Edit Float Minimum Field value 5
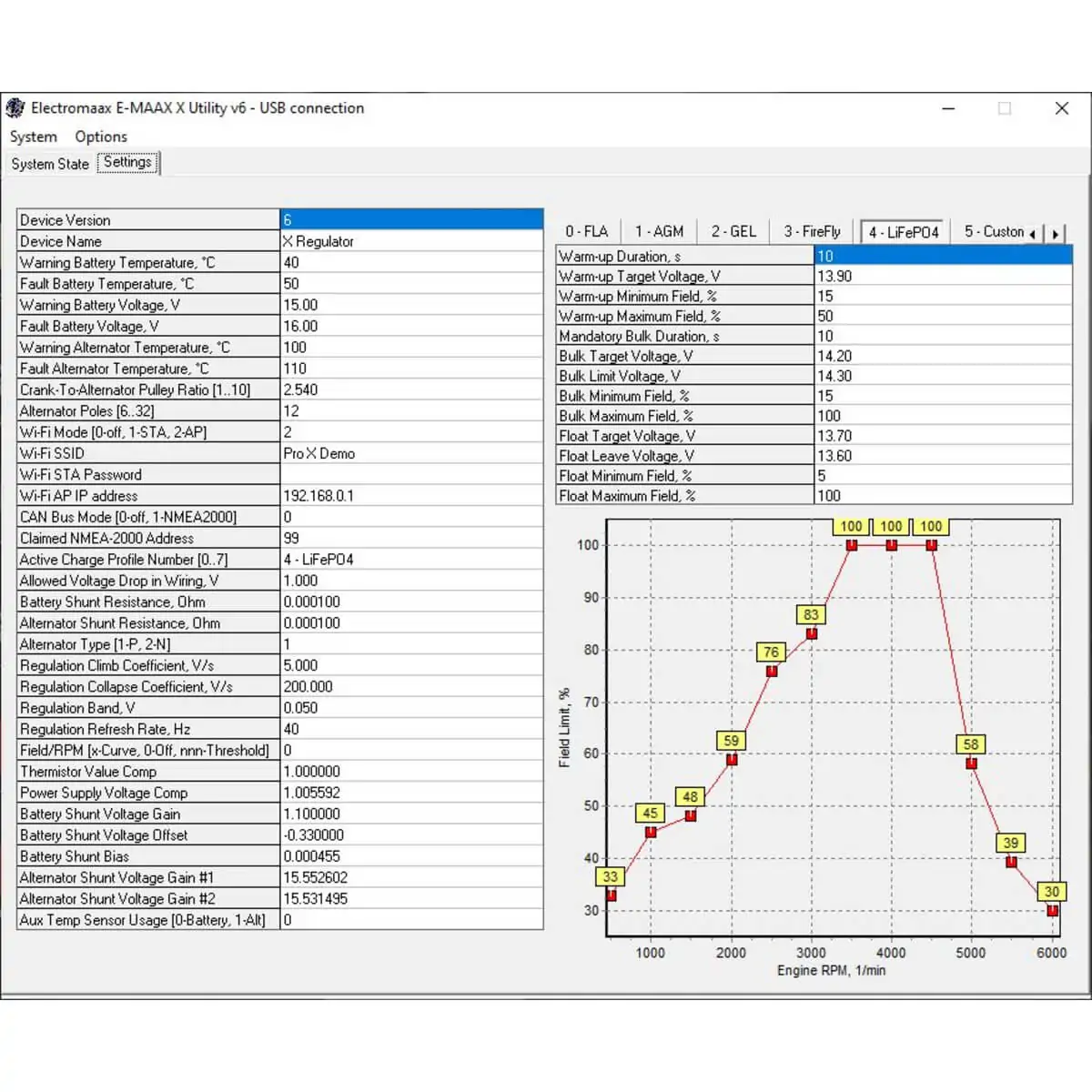 pos(943,476)
